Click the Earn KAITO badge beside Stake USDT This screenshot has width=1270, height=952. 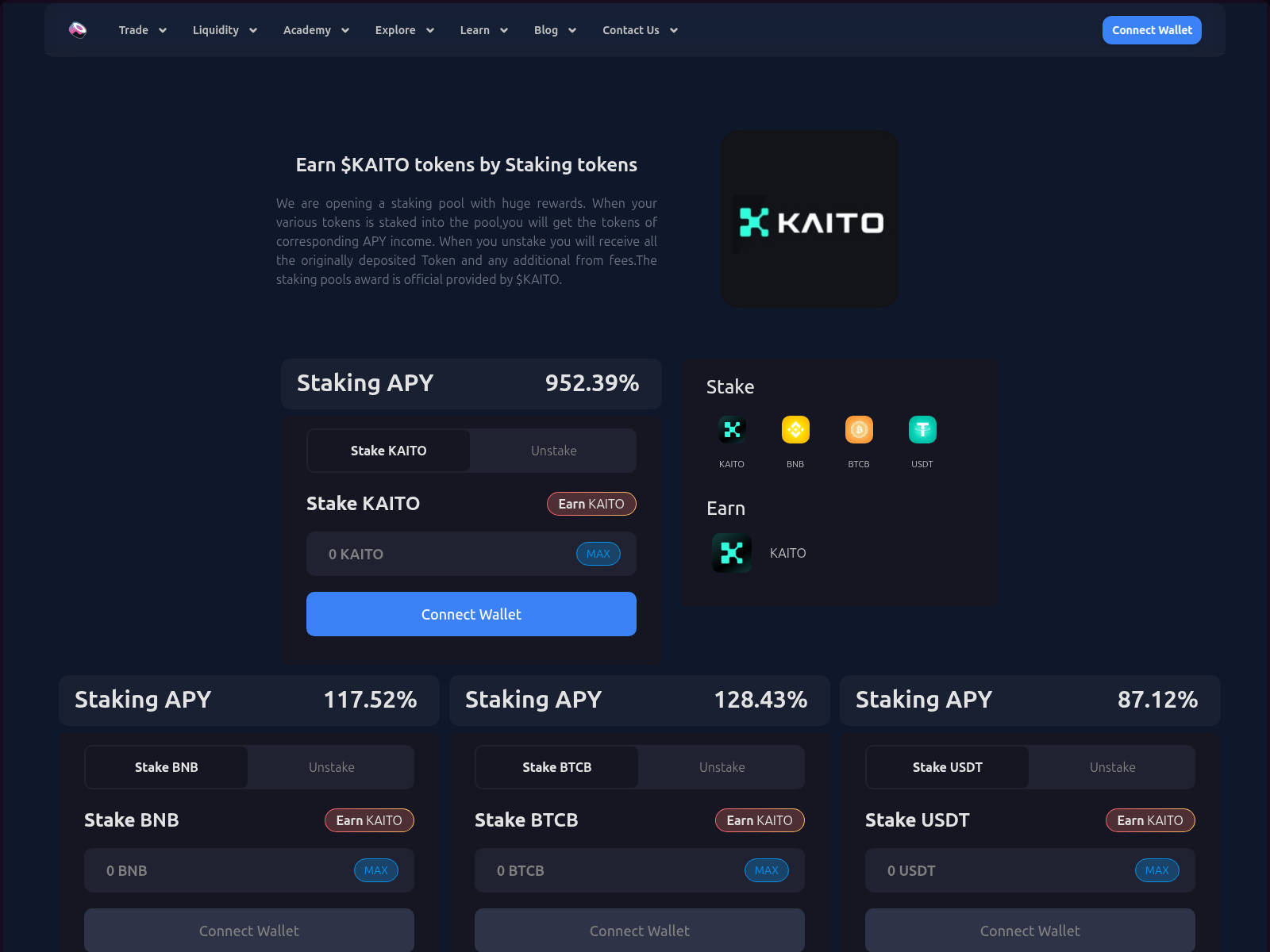click(1150, 820)
